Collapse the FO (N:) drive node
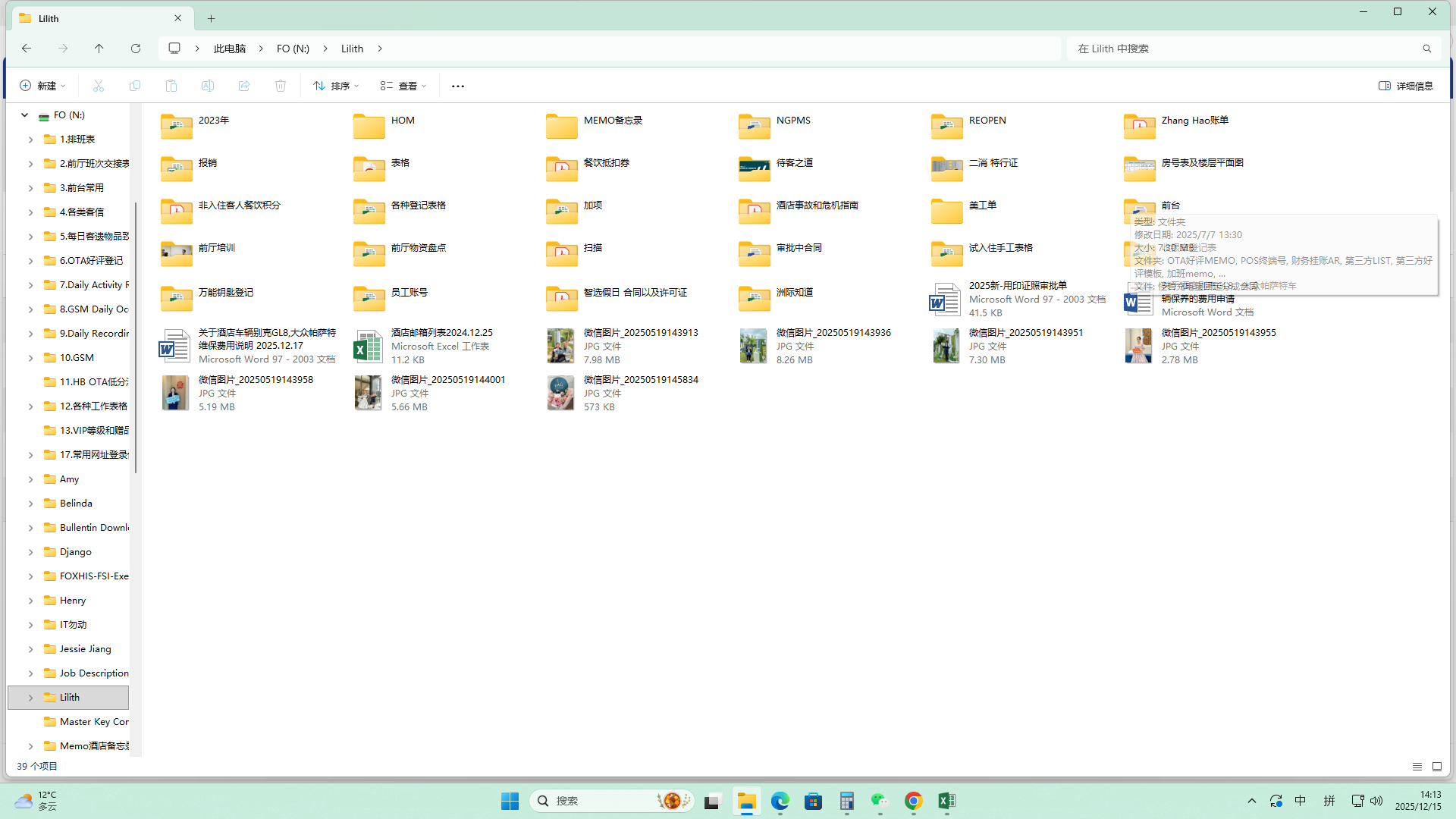1456x819 pixels. [x=24, y=115]
